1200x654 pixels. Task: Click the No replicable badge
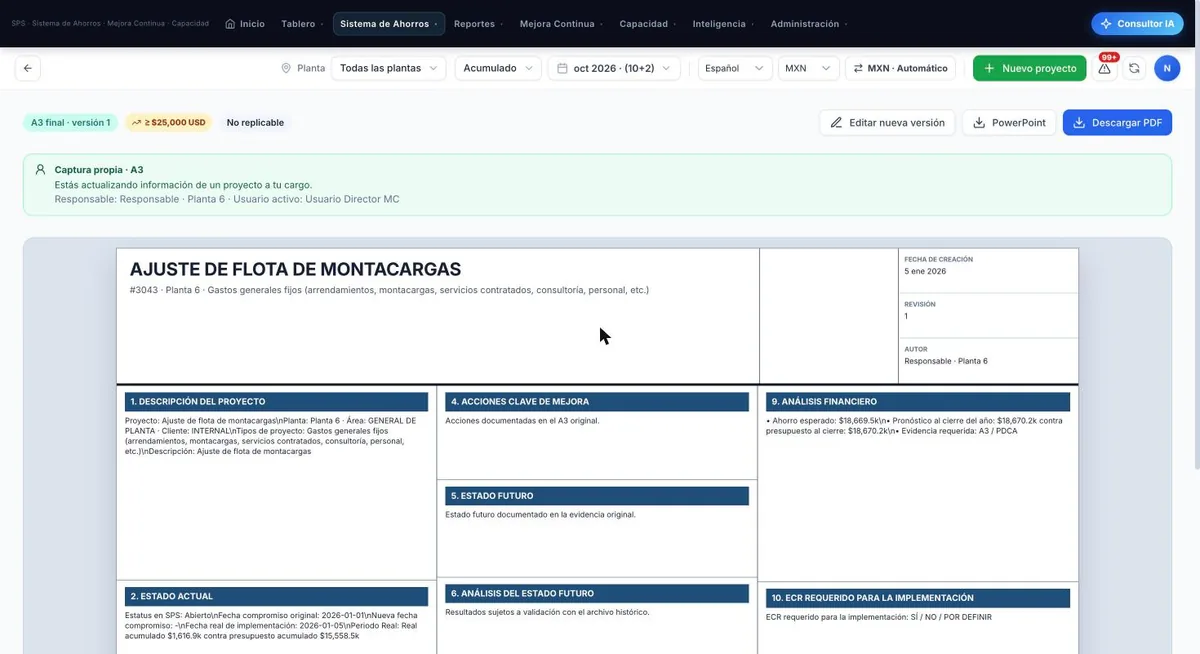tap(255, 123)
